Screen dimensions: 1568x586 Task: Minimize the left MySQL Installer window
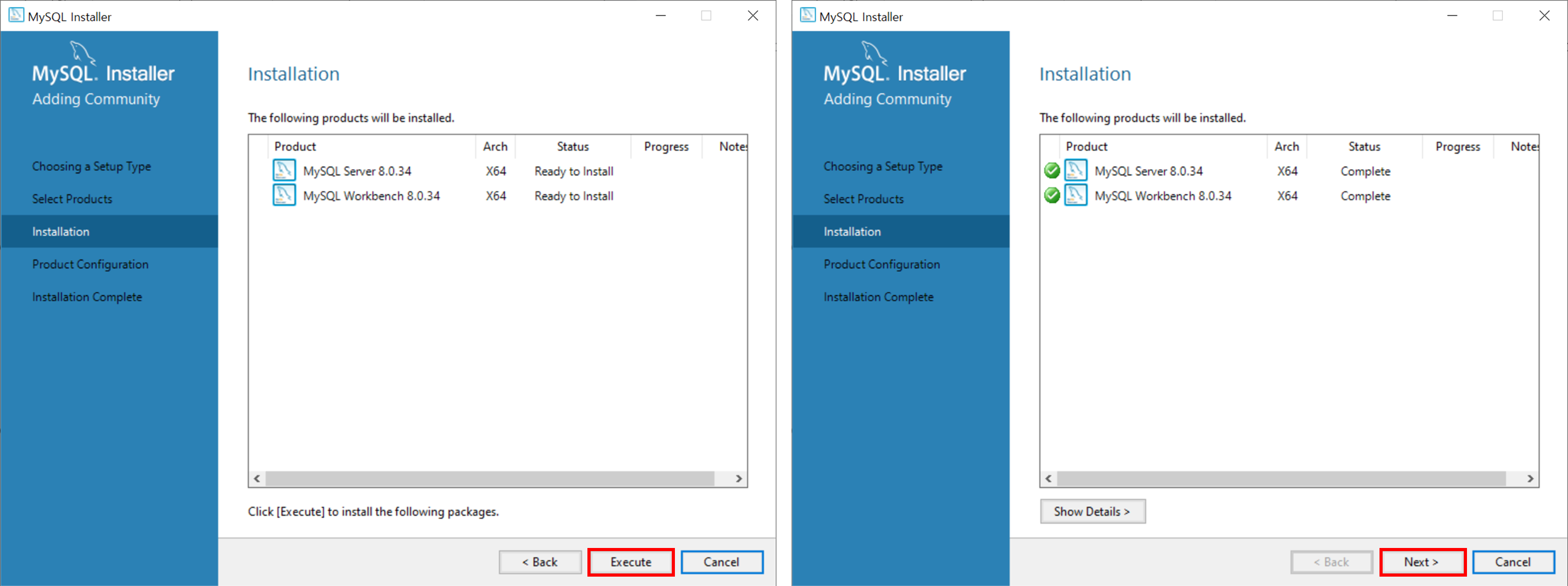[x=660, y=15]
